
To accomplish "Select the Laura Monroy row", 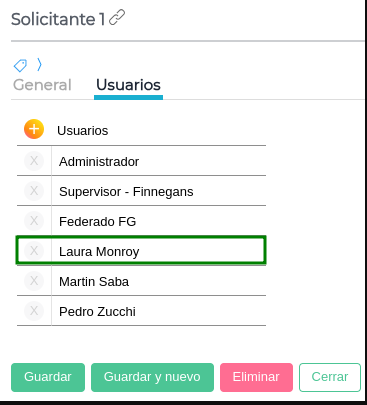I will pyautogui.click(x=141, y=251).
